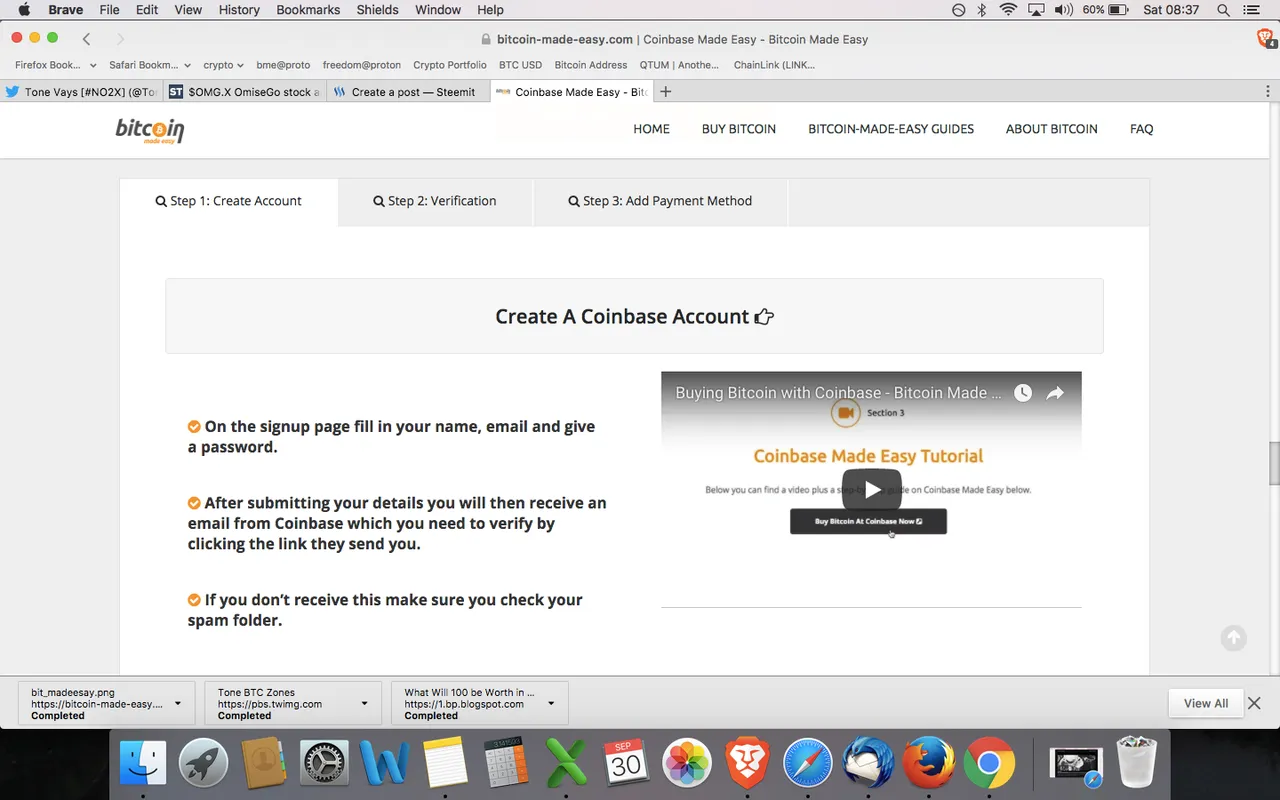Close the downloads bar with X
The image size is (1280, 800).
(1254, 703)
